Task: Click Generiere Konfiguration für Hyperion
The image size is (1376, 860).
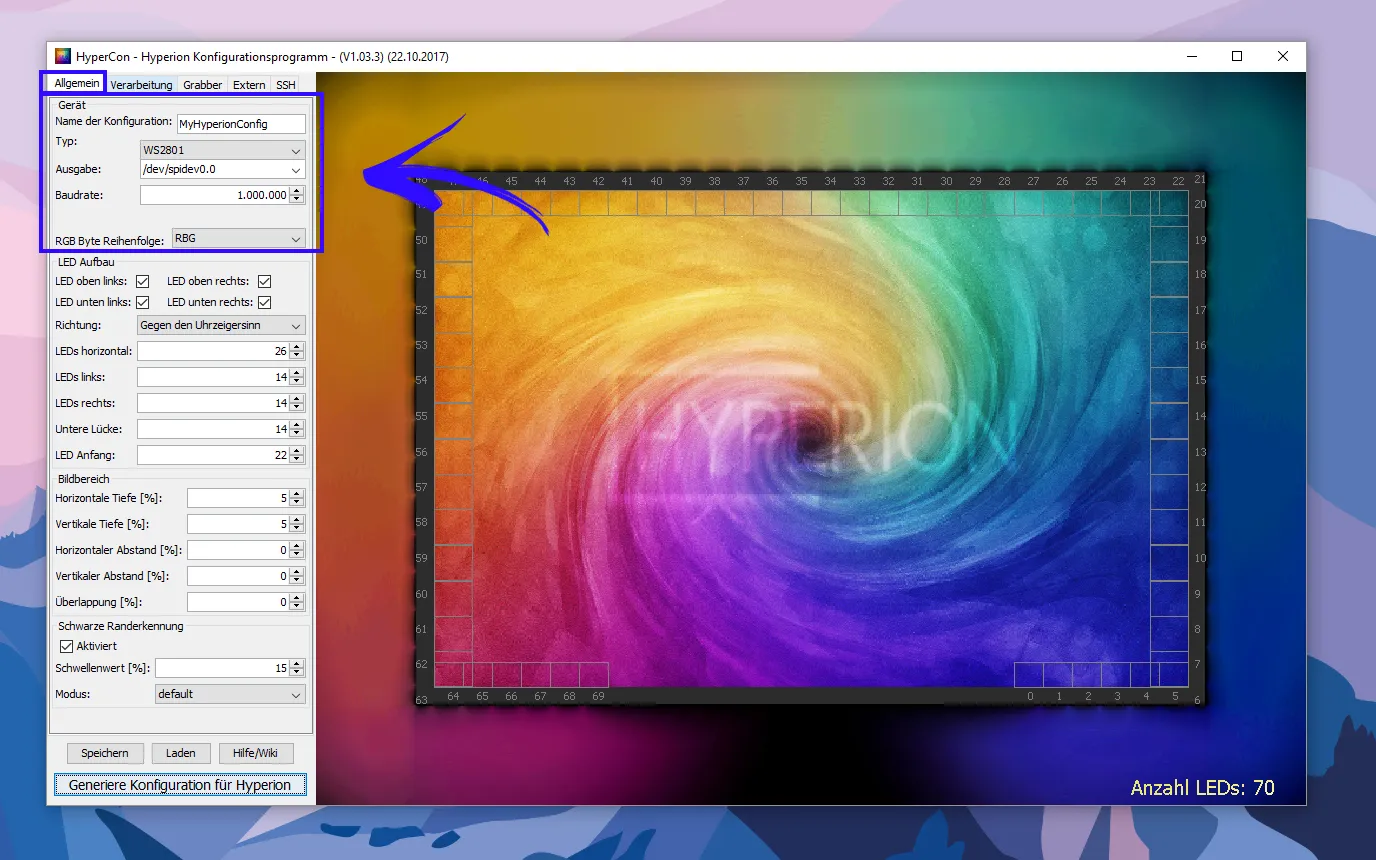Action: [180, 785]
